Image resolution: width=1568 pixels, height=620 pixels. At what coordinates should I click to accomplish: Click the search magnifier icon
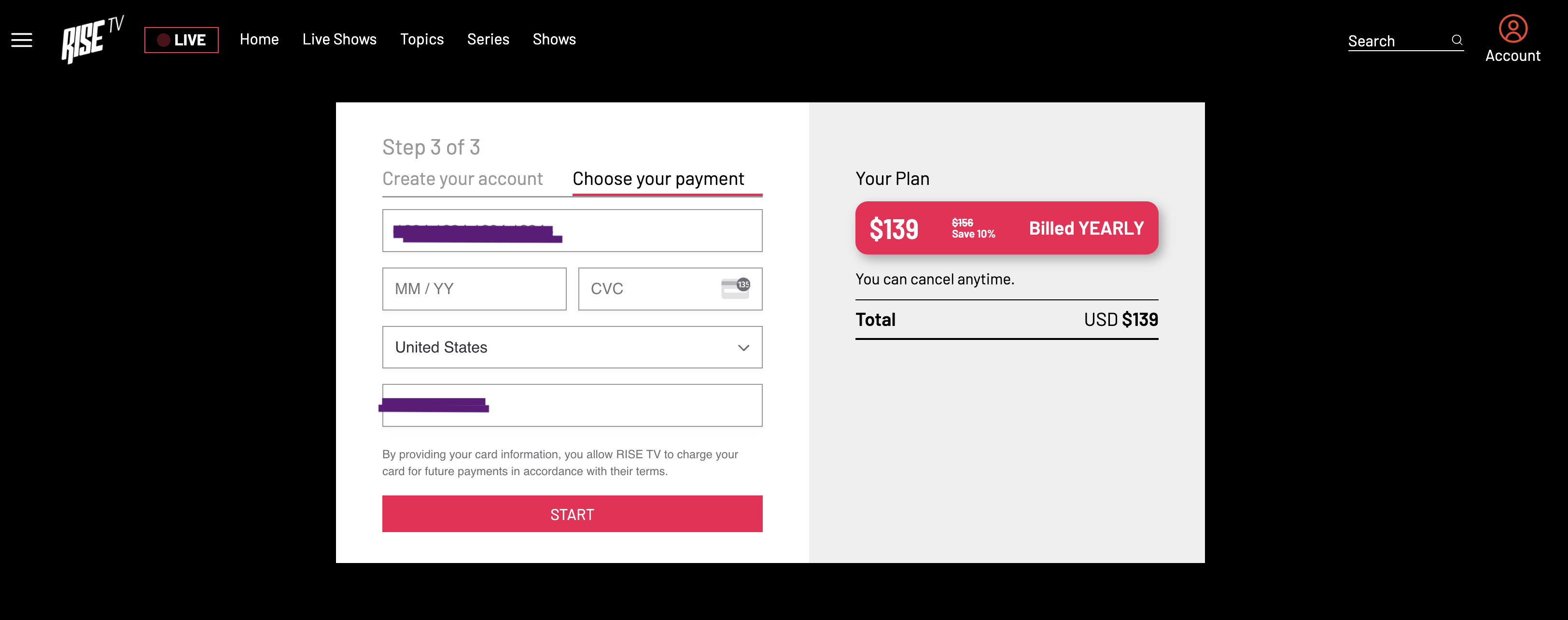tap(1456, 40)
